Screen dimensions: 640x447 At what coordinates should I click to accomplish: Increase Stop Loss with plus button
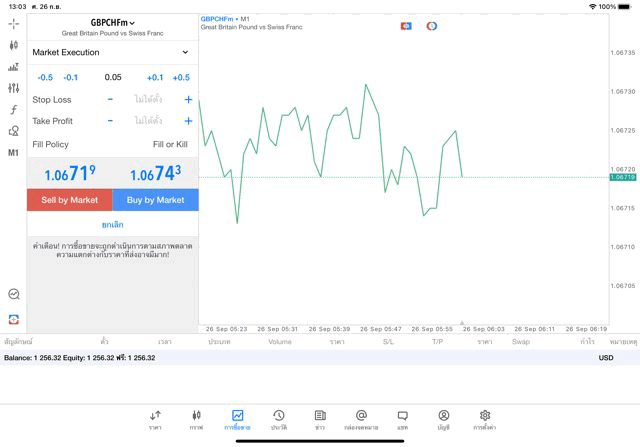[x=188, y=100]
